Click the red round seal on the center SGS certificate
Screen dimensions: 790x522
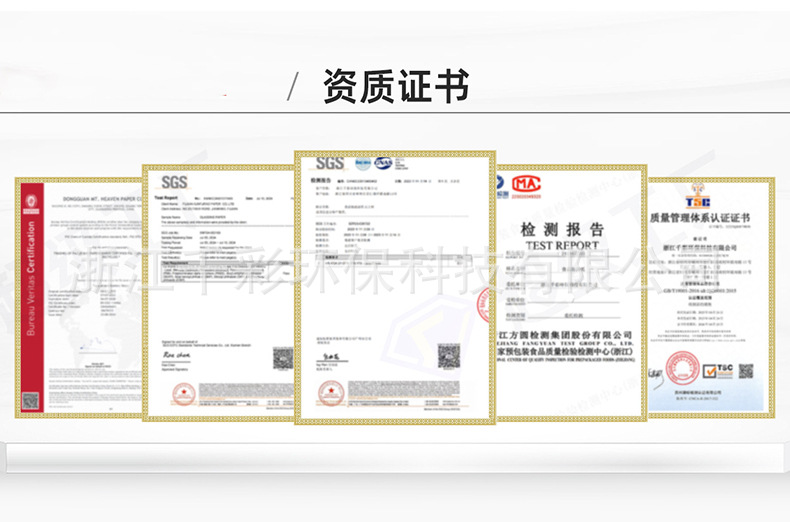pyautogui.click(x=331, y=393)
